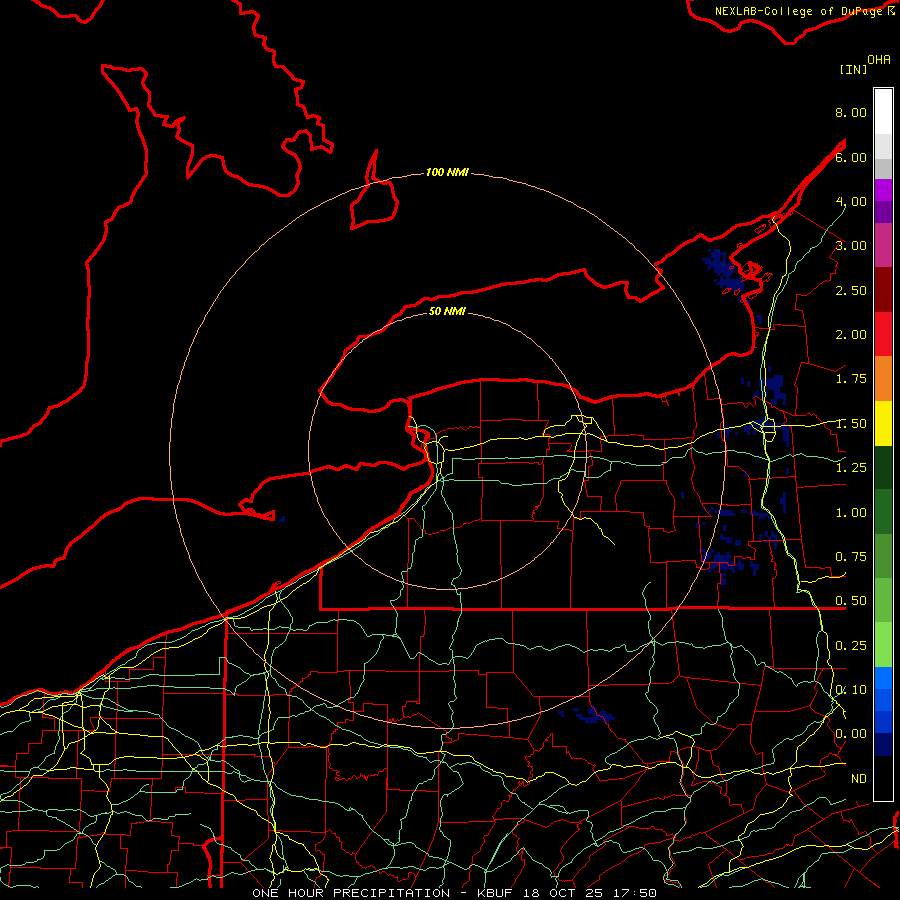Select the pink swatch between 3.00 and 2.50
Viewport: 900px width, 900px height.
click(x=883, y=246)
